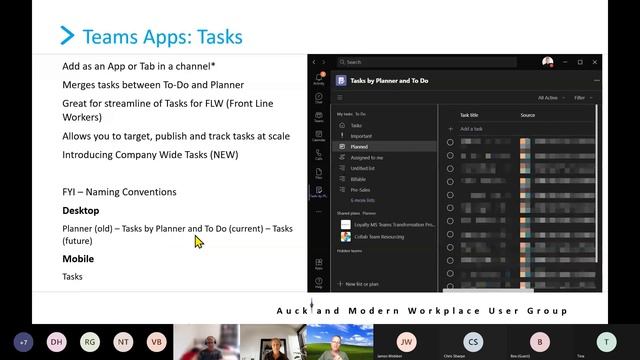Select the Untitled list
The width and height of the screenshot is (640, 360).
pos(385,168)
